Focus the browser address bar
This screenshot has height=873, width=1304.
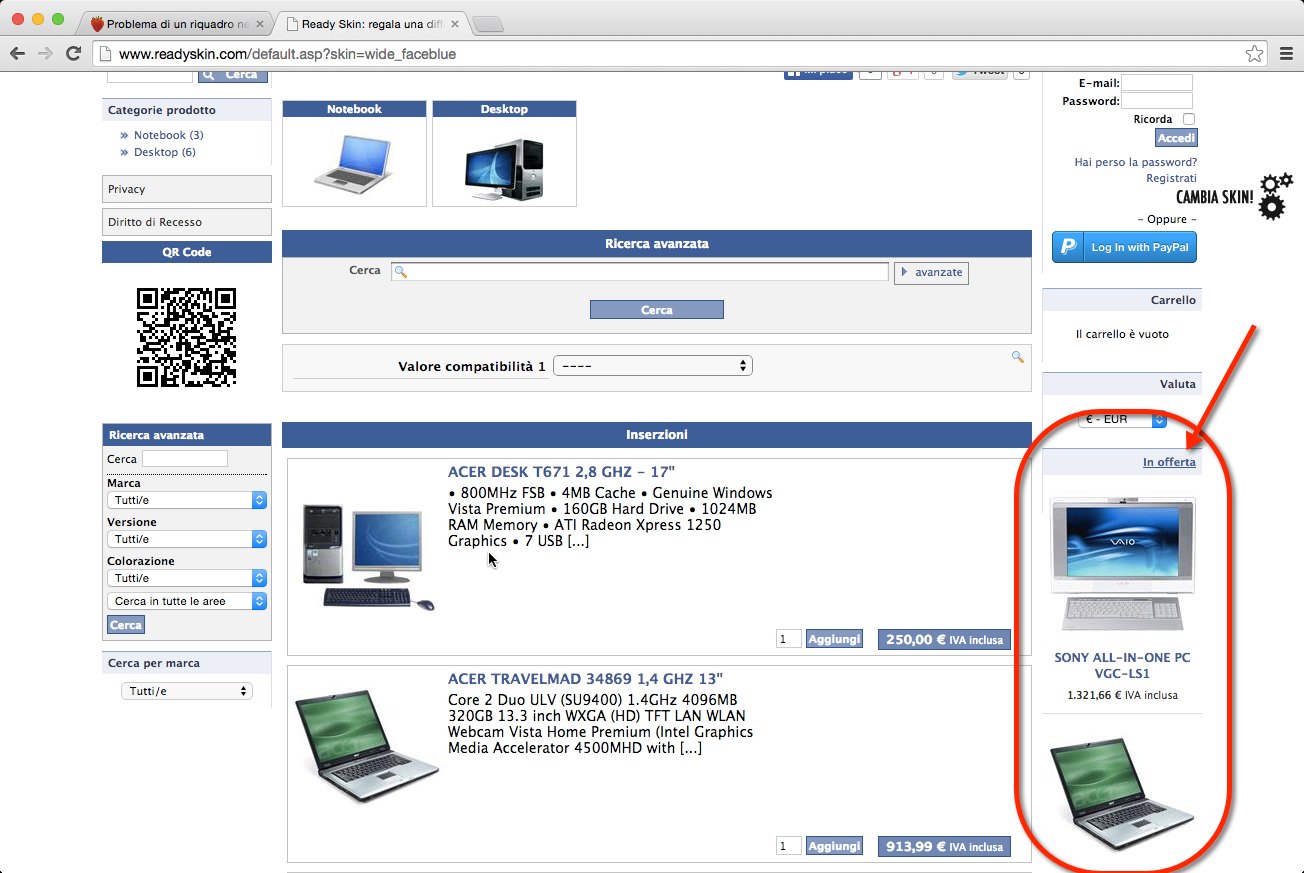[680, 54]
